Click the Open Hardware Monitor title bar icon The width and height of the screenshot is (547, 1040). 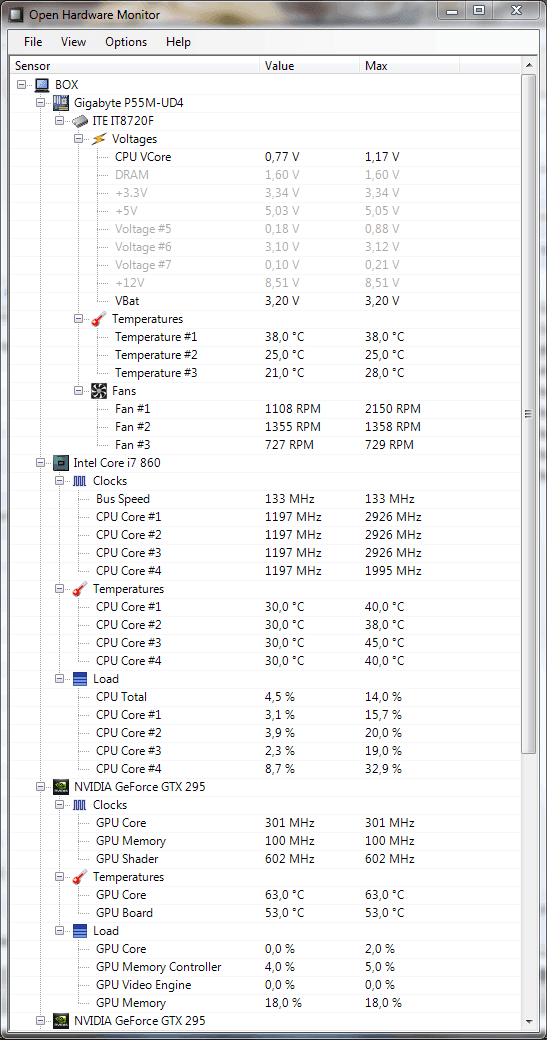click(x=15, y=14)
